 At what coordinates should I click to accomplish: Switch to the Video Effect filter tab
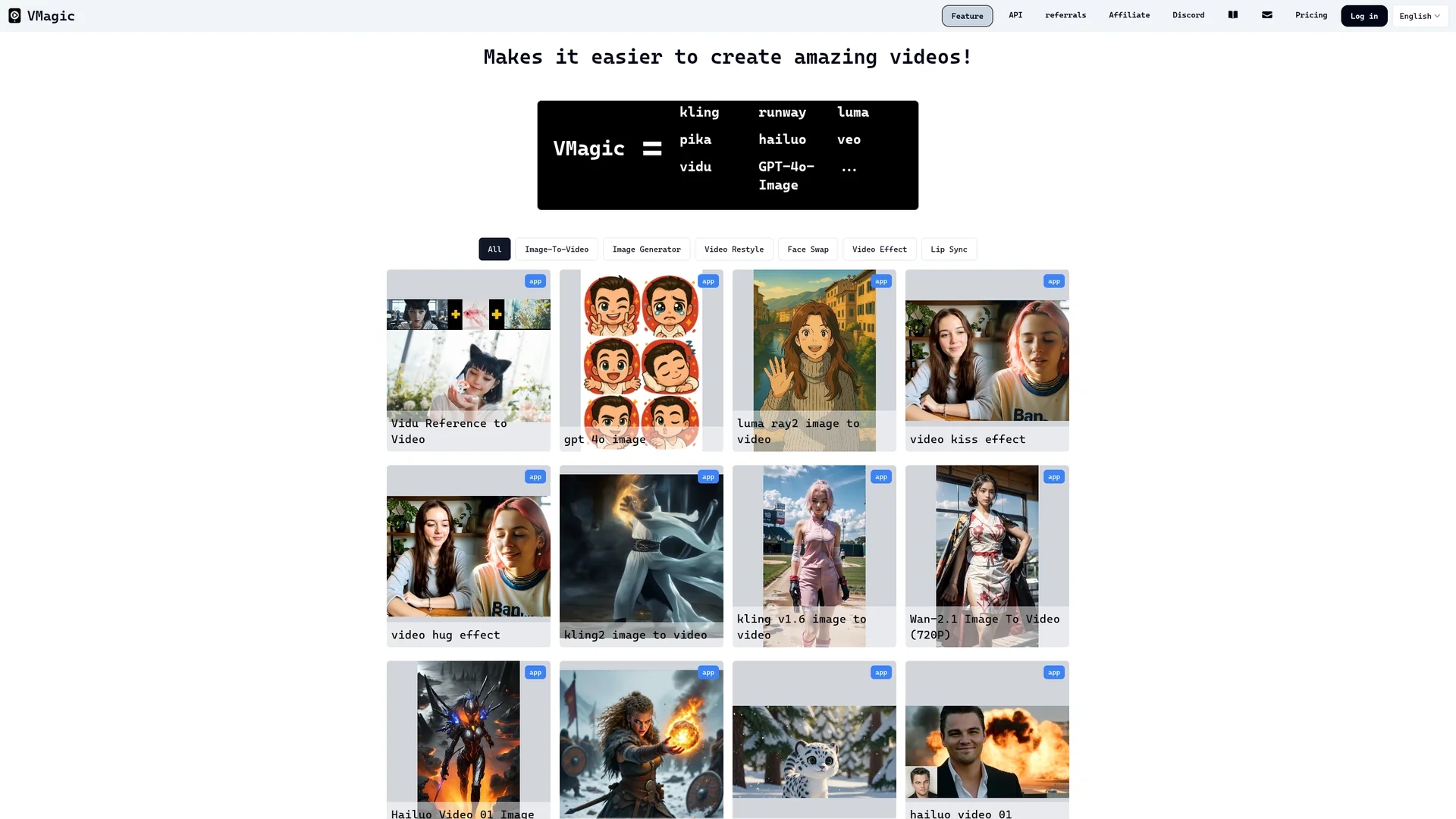(880, 249)
